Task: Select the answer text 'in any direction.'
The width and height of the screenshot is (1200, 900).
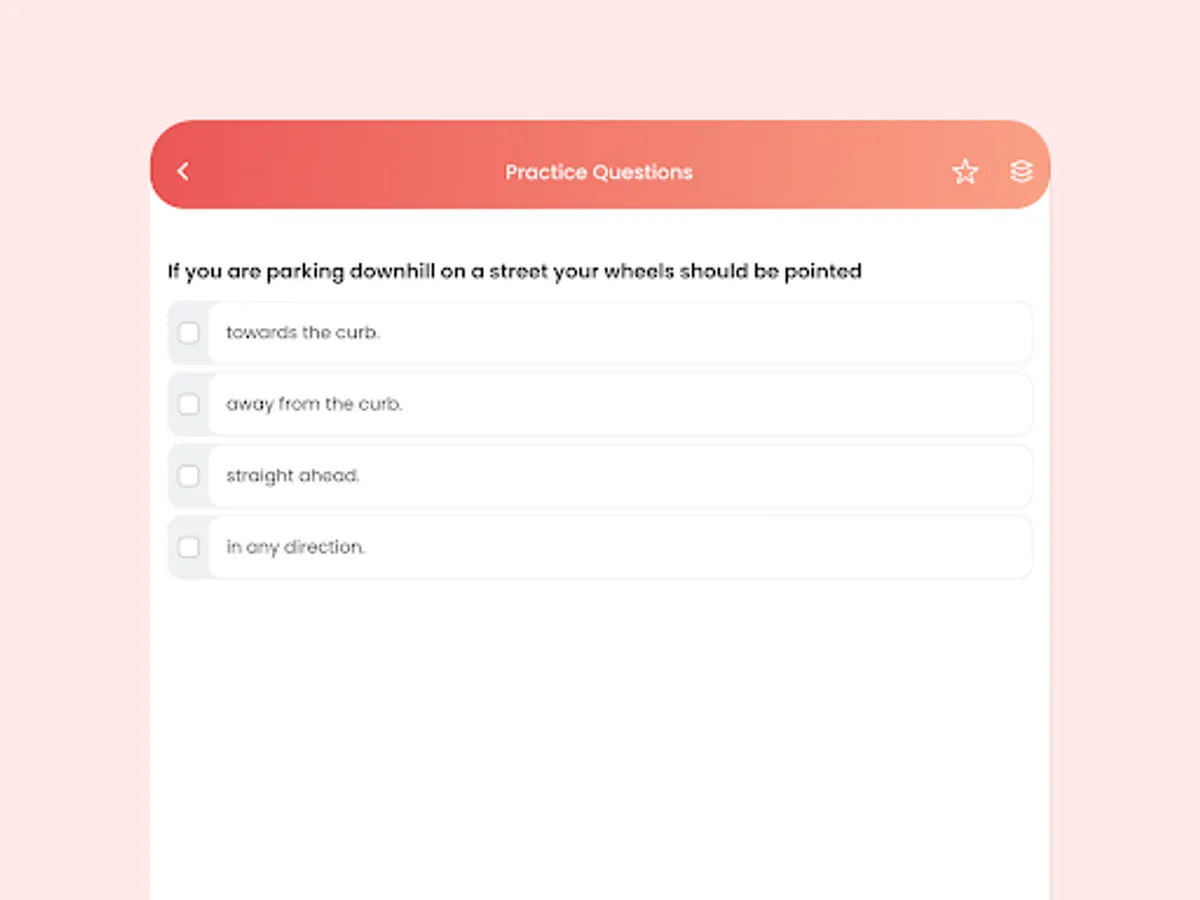Action: coord(296,547)
